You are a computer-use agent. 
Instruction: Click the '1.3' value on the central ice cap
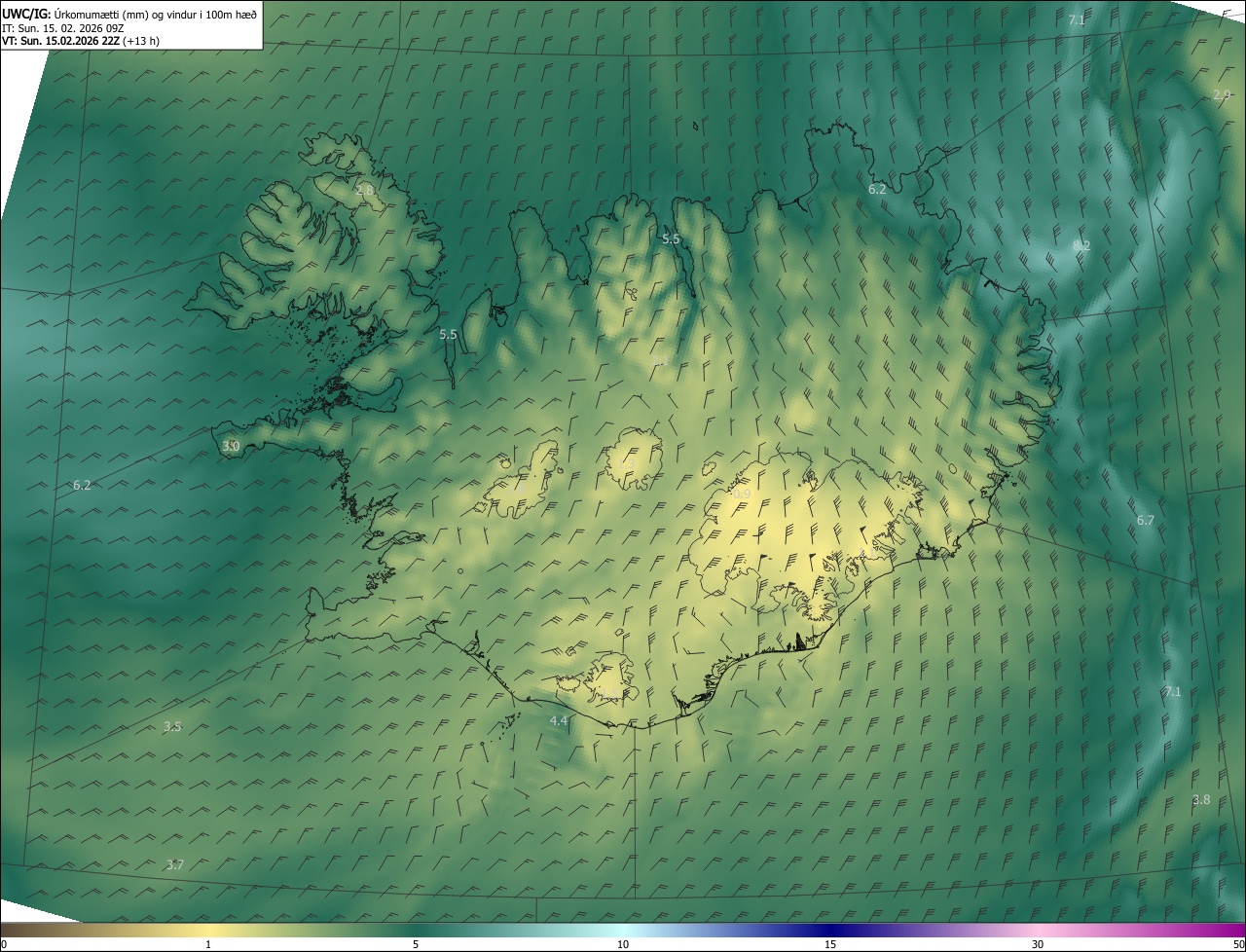point(626,465)
